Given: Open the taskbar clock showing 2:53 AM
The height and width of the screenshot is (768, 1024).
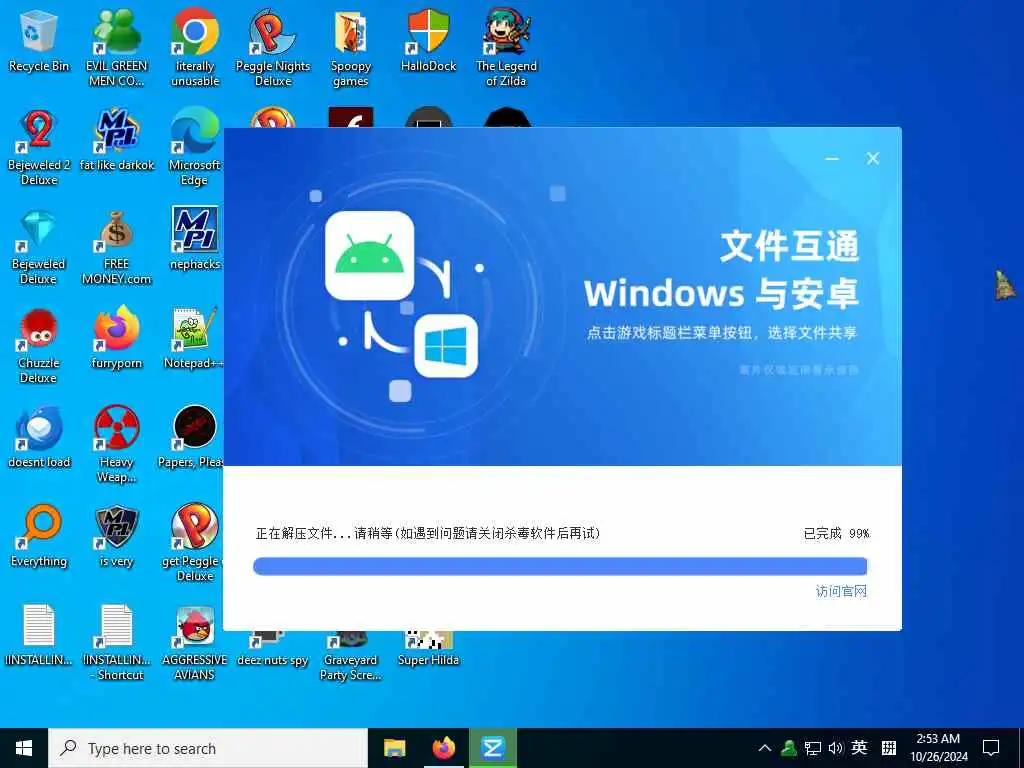Looking at the screenshot, I should coord(938,748).
